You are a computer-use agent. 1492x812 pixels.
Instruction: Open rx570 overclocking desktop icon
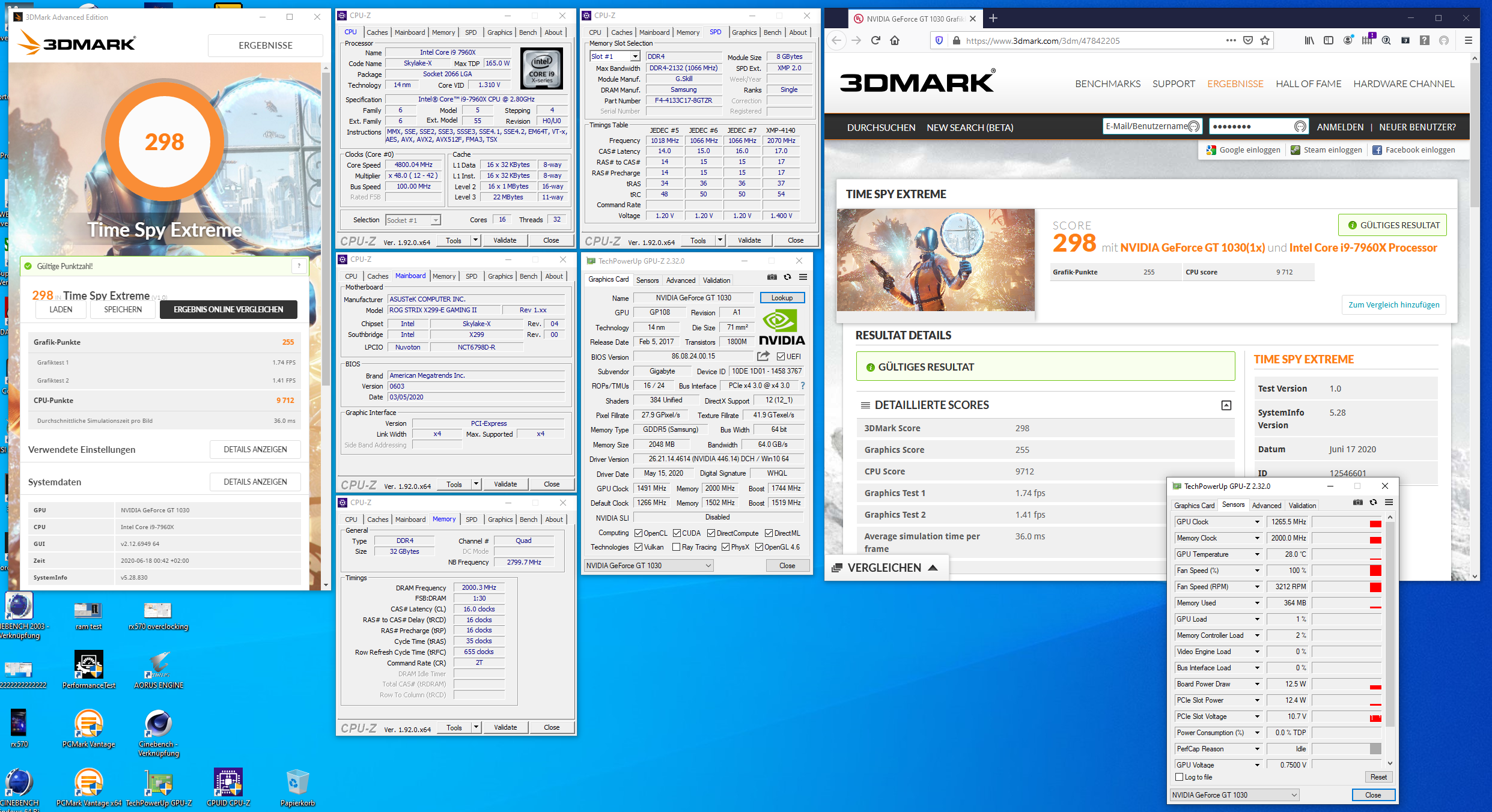[158, 616]
